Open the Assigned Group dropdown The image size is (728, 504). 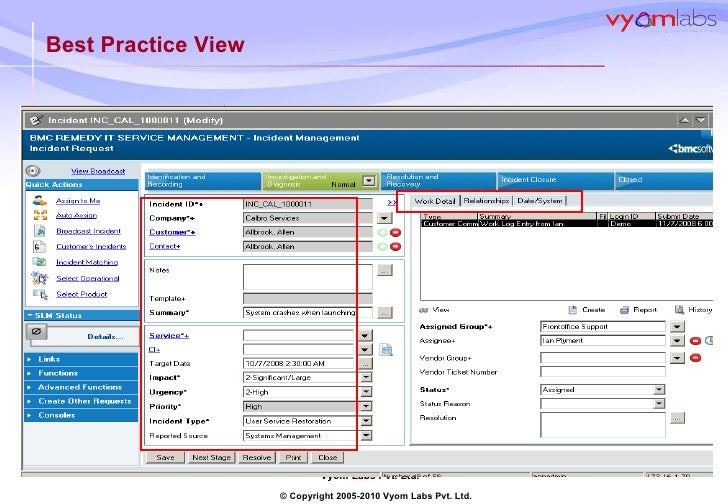coord(677,327)
